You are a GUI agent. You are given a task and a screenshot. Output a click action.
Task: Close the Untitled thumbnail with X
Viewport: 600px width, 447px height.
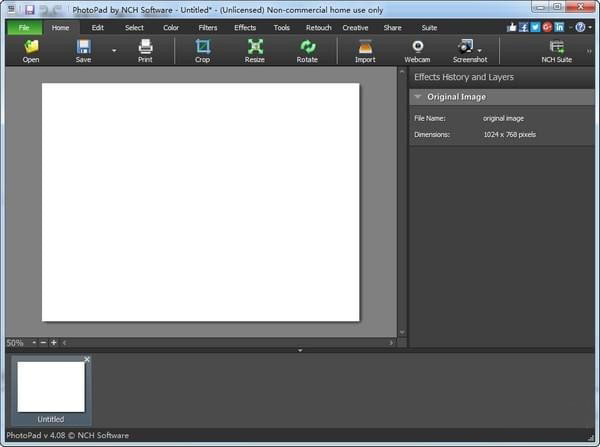87,359
